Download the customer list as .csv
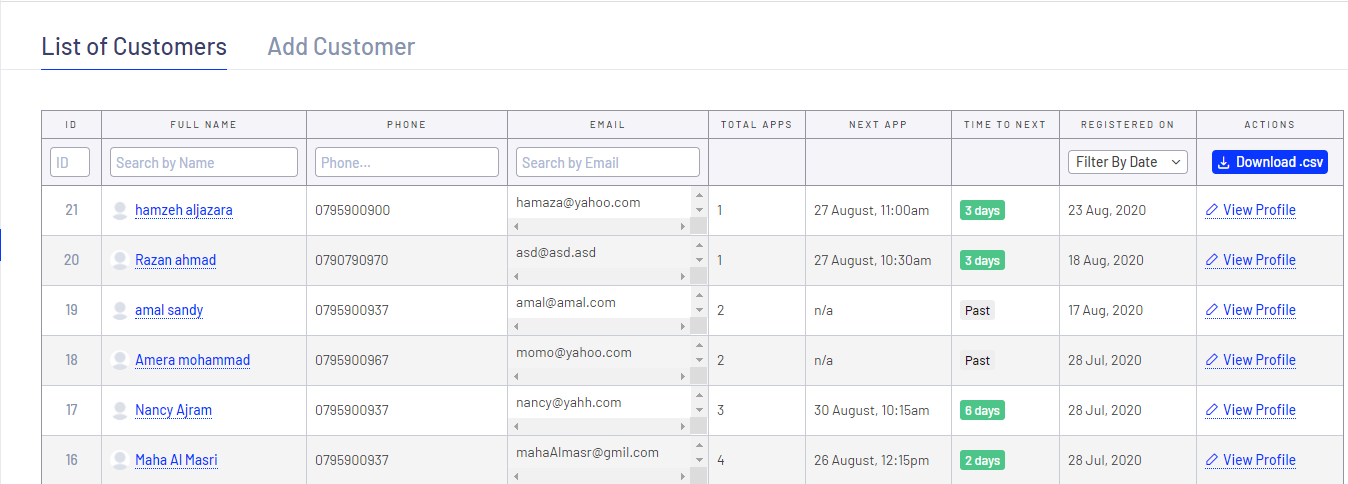Image resolution: width=1348 pixels, height=484 pixels. [x=1270, y=162]
